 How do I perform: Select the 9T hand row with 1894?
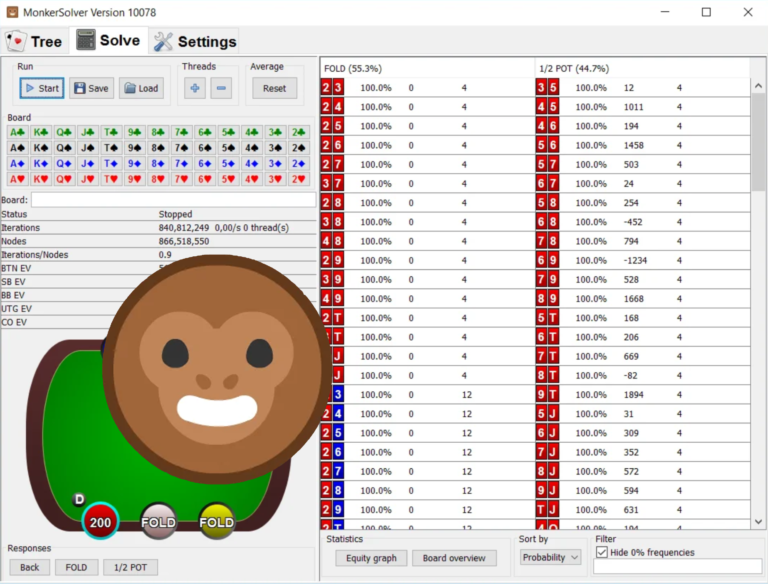(x=642, y=395)
